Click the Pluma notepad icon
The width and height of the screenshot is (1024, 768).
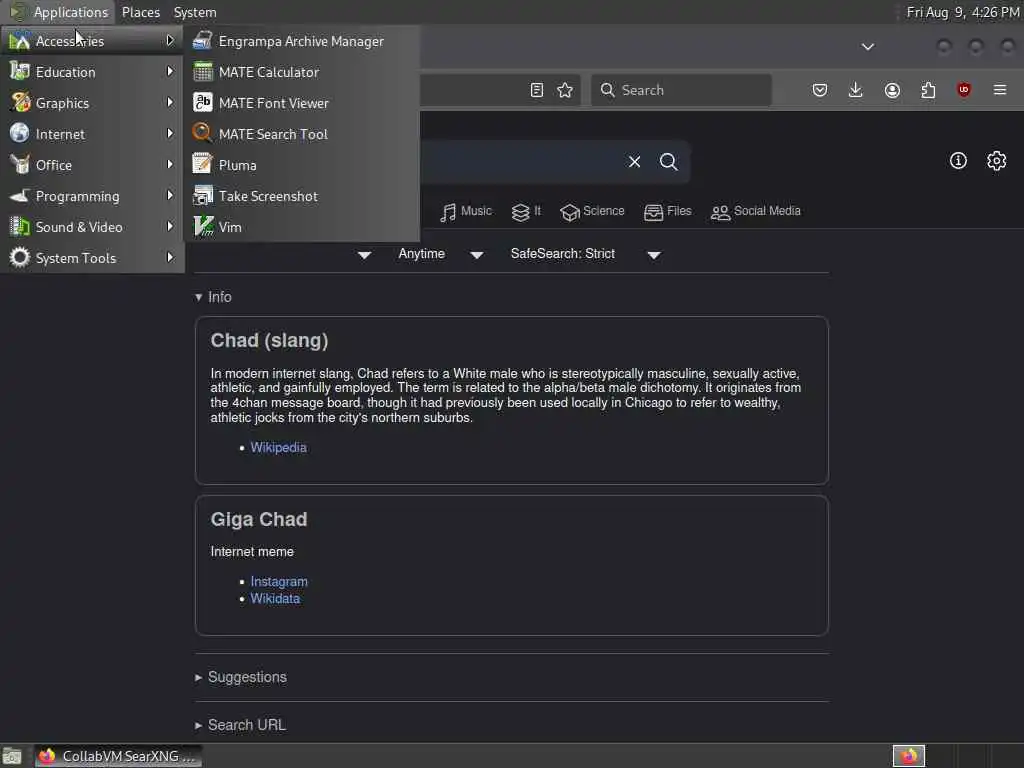[x=202, y=165]
